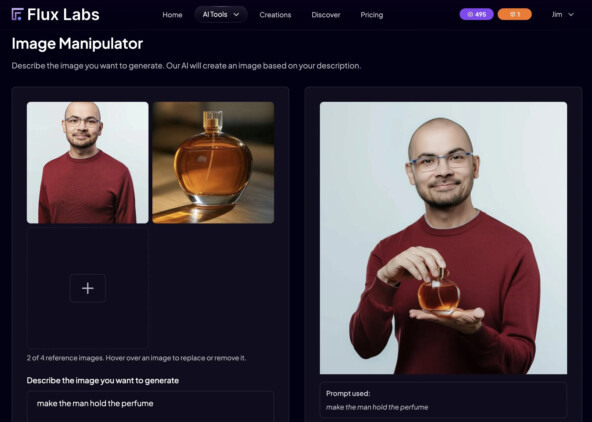Select the man portrait reference thumbnail
This screenshot has height=422, width=592.
pyautogui.click(x=88, y=163)
